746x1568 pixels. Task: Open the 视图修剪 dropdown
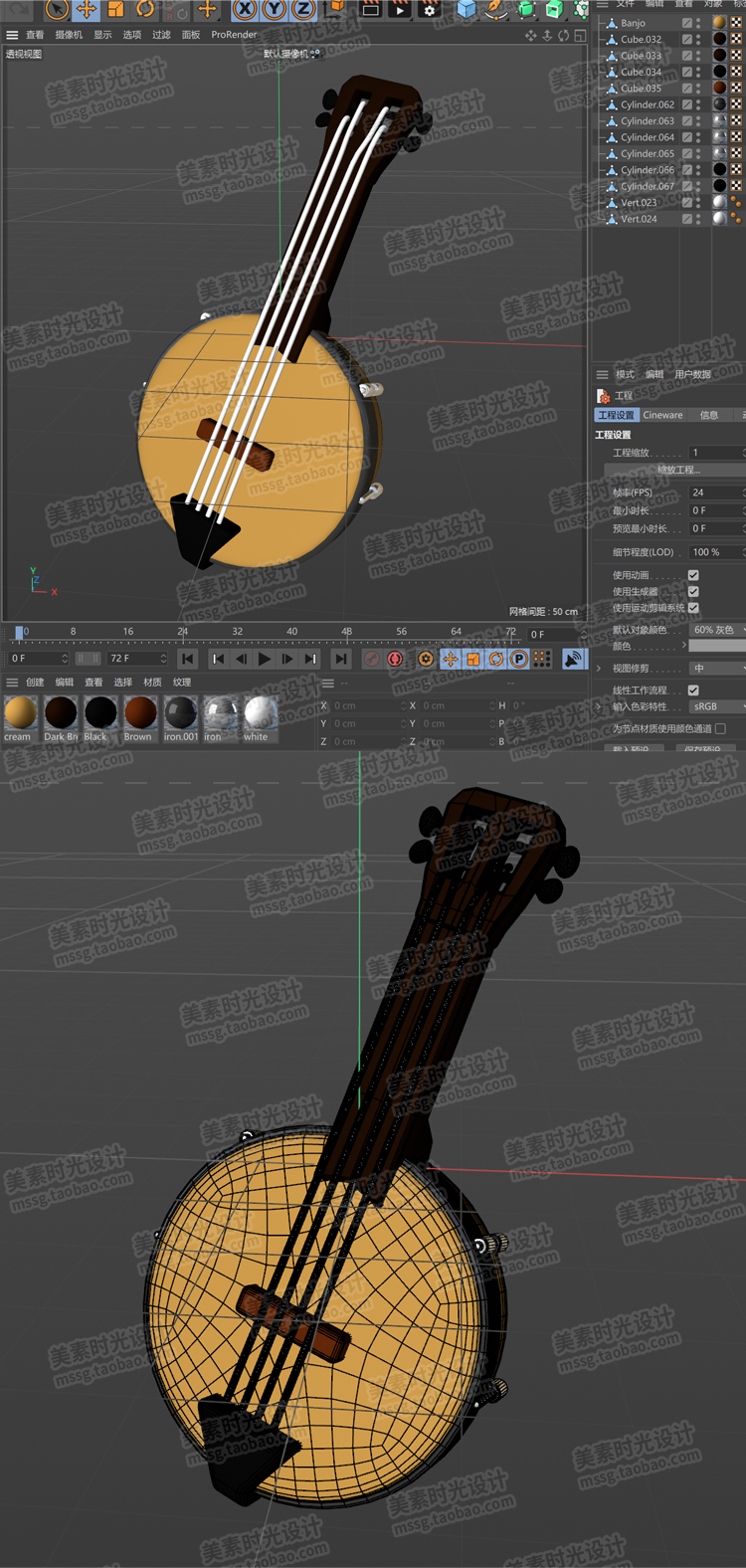(x=717, y=669)
